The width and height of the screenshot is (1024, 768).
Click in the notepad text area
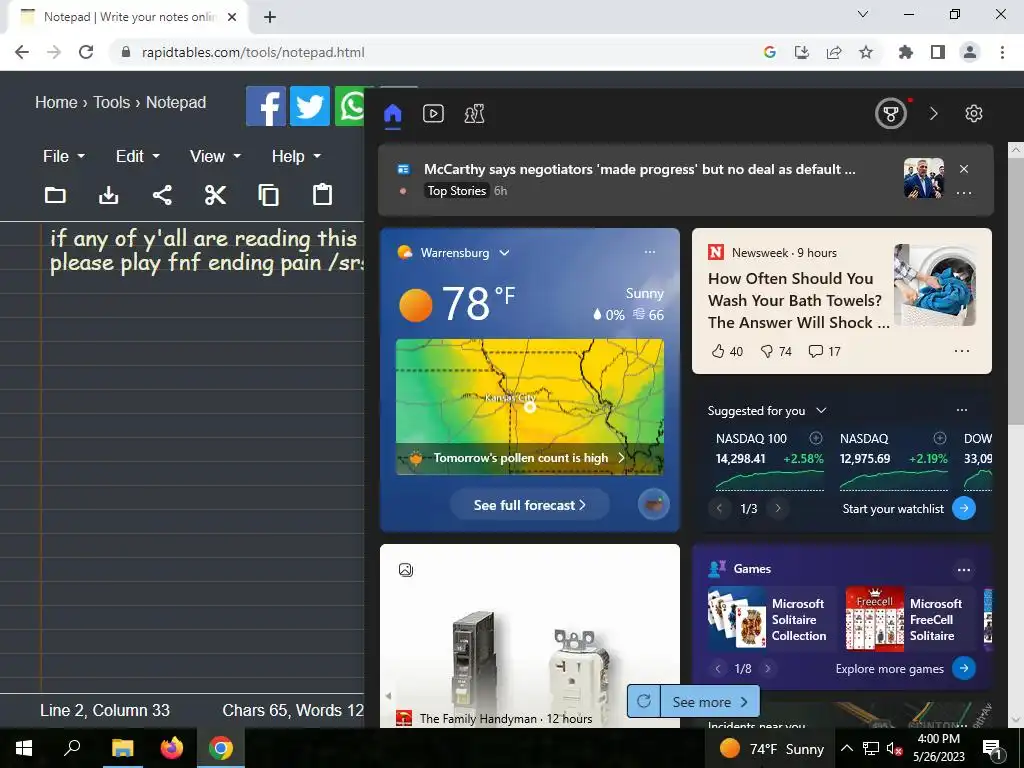click(202, 457)
